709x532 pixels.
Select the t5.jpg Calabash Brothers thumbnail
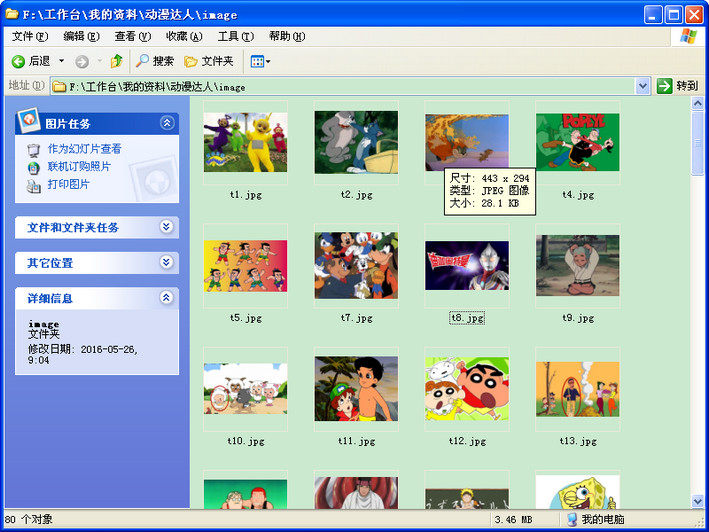click(246, 266)
